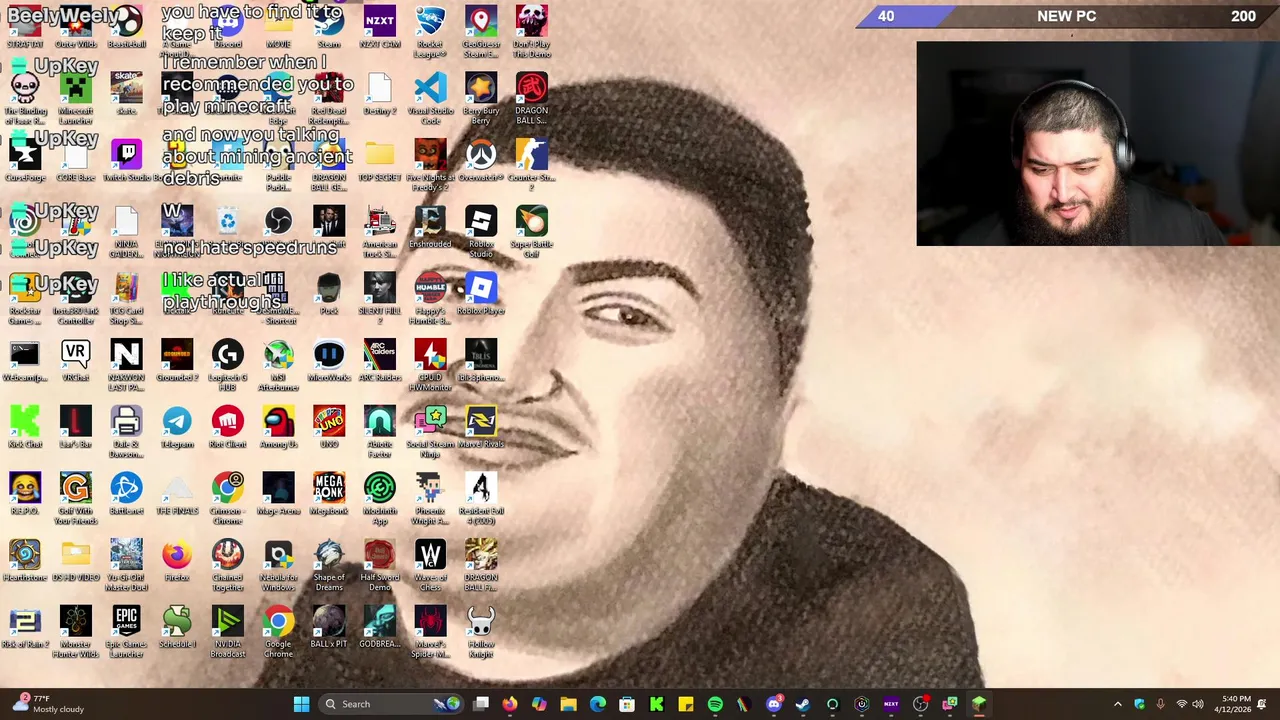Open the Minecraft Launcher desktop shortcut
The width and height of the screenshot is (1280, 720).
tap(75, 98)
